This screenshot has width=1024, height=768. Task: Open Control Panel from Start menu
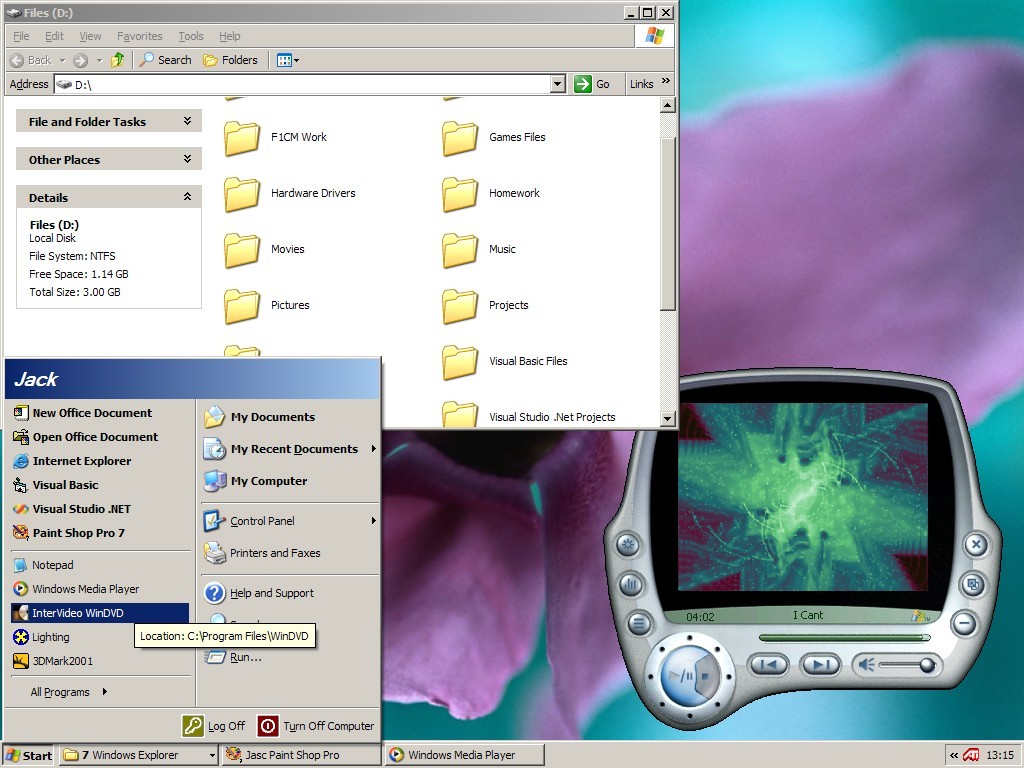290,521
